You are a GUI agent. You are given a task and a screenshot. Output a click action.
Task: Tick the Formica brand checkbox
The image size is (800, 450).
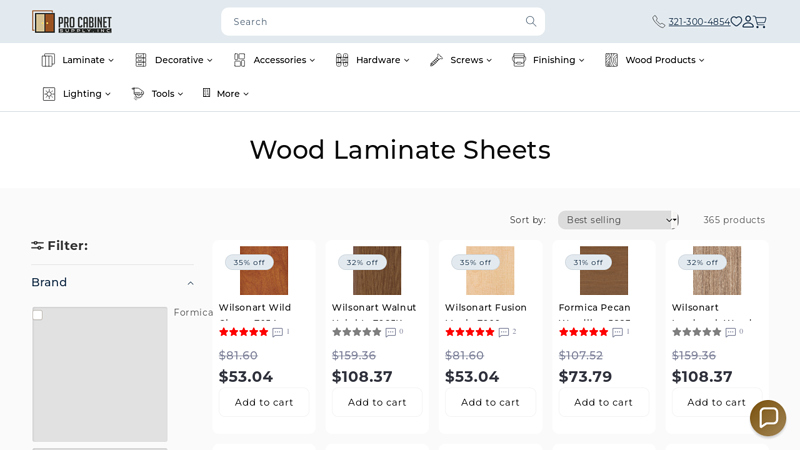click(38, 315)
